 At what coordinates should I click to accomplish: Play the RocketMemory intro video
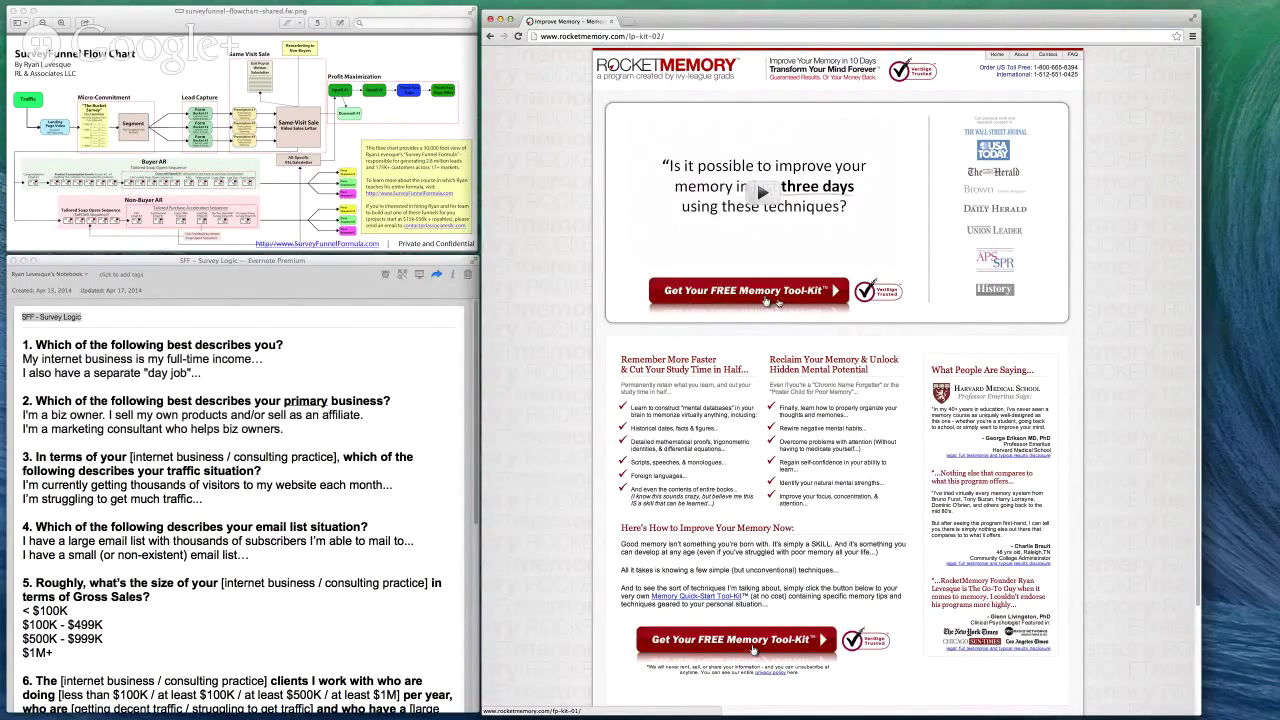[762, 192]
